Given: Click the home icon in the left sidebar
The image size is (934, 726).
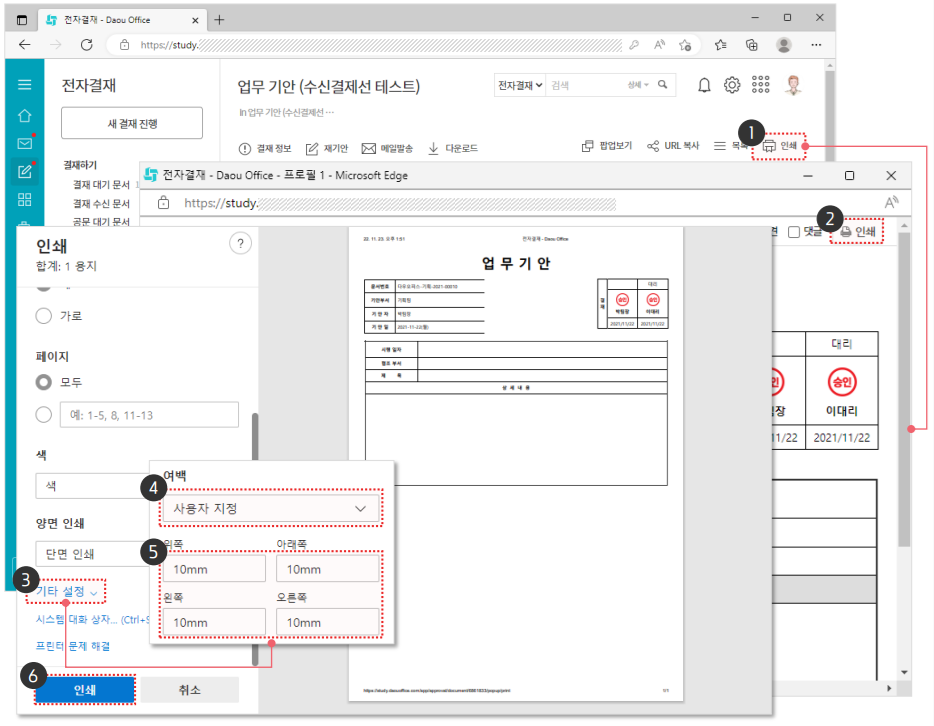Looking at the screenshot, I should click(x=25, y=116).
